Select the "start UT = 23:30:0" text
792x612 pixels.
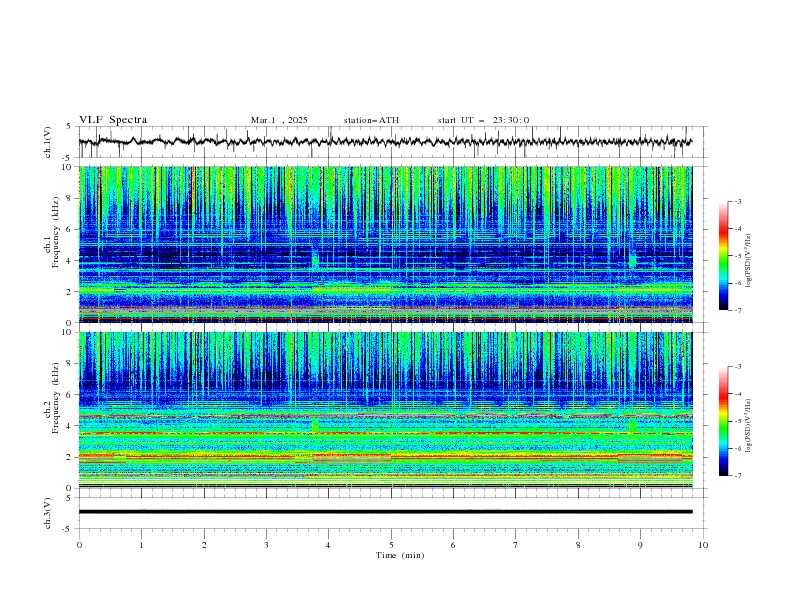point(483,120)
